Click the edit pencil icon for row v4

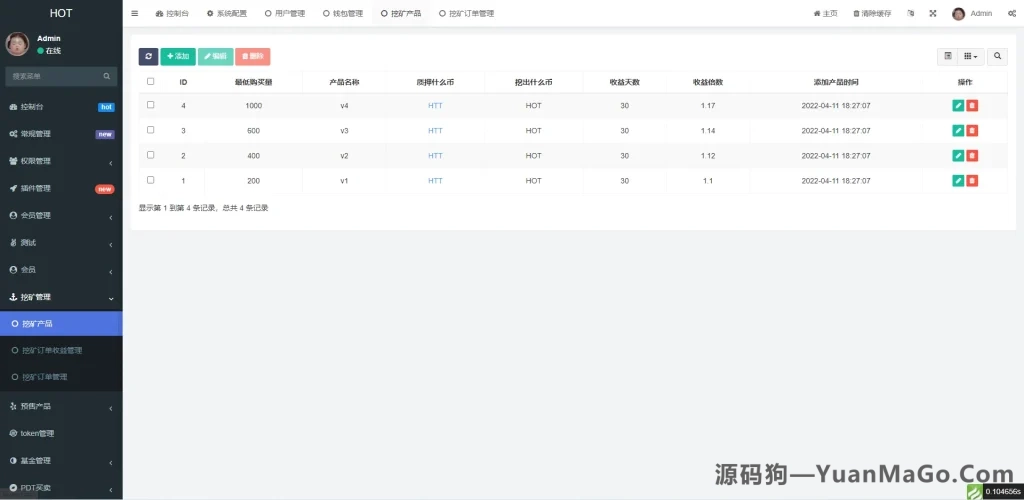pos(958,106)
